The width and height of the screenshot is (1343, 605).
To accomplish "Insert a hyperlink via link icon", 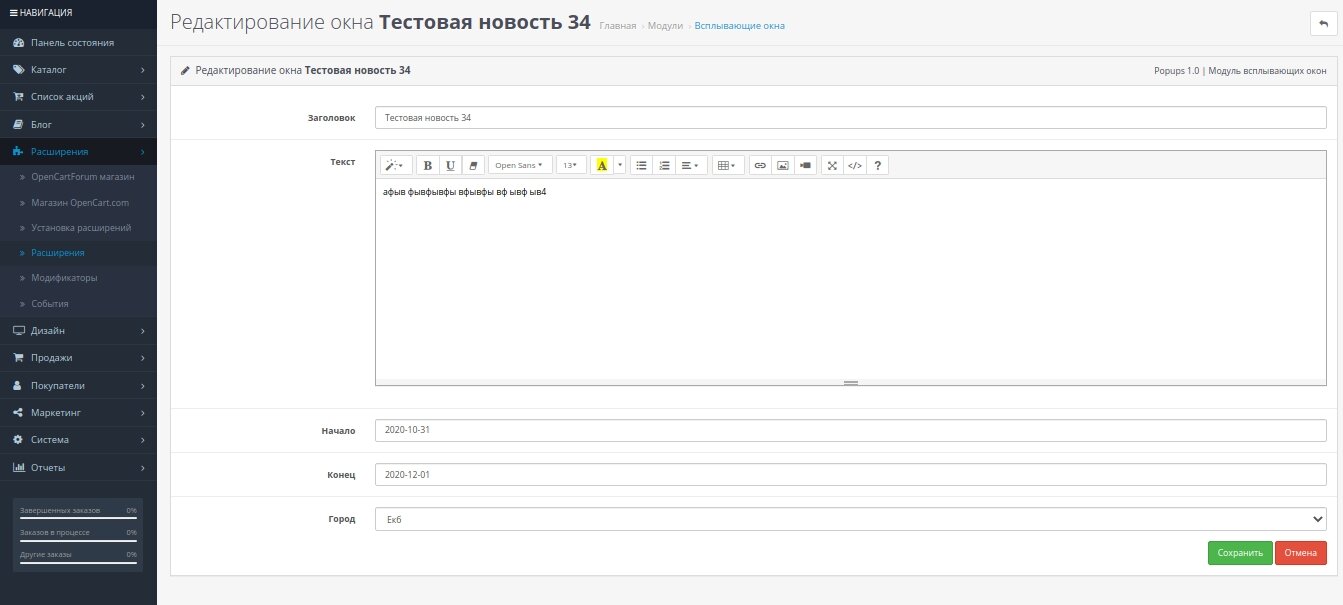I will tap(760, 165).
